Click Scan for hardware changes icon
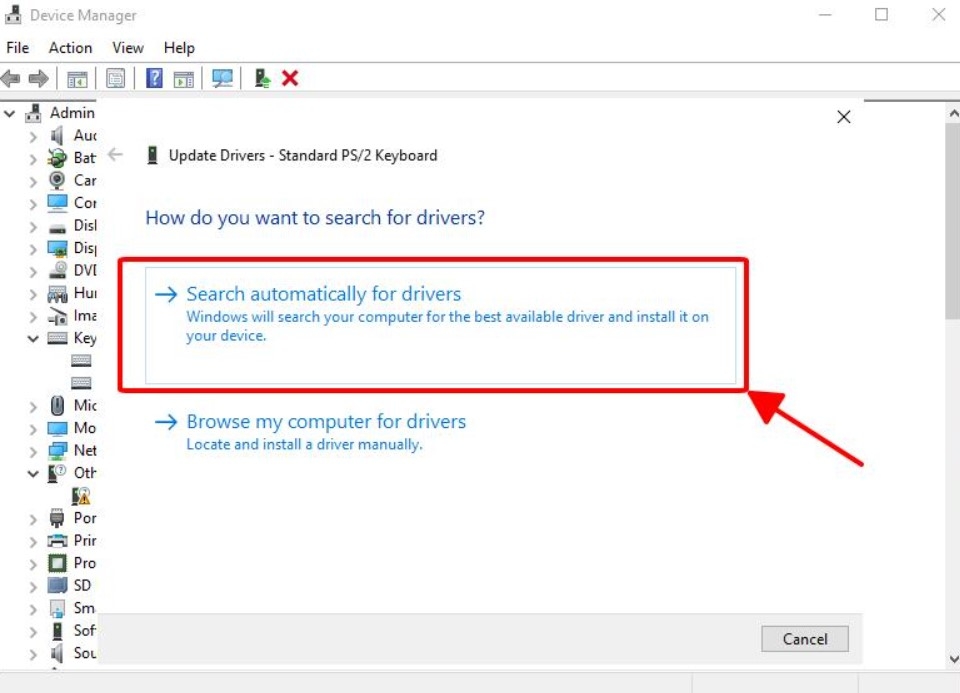The image size is (960, 693). pyautogui.click(x=222, y=78)
